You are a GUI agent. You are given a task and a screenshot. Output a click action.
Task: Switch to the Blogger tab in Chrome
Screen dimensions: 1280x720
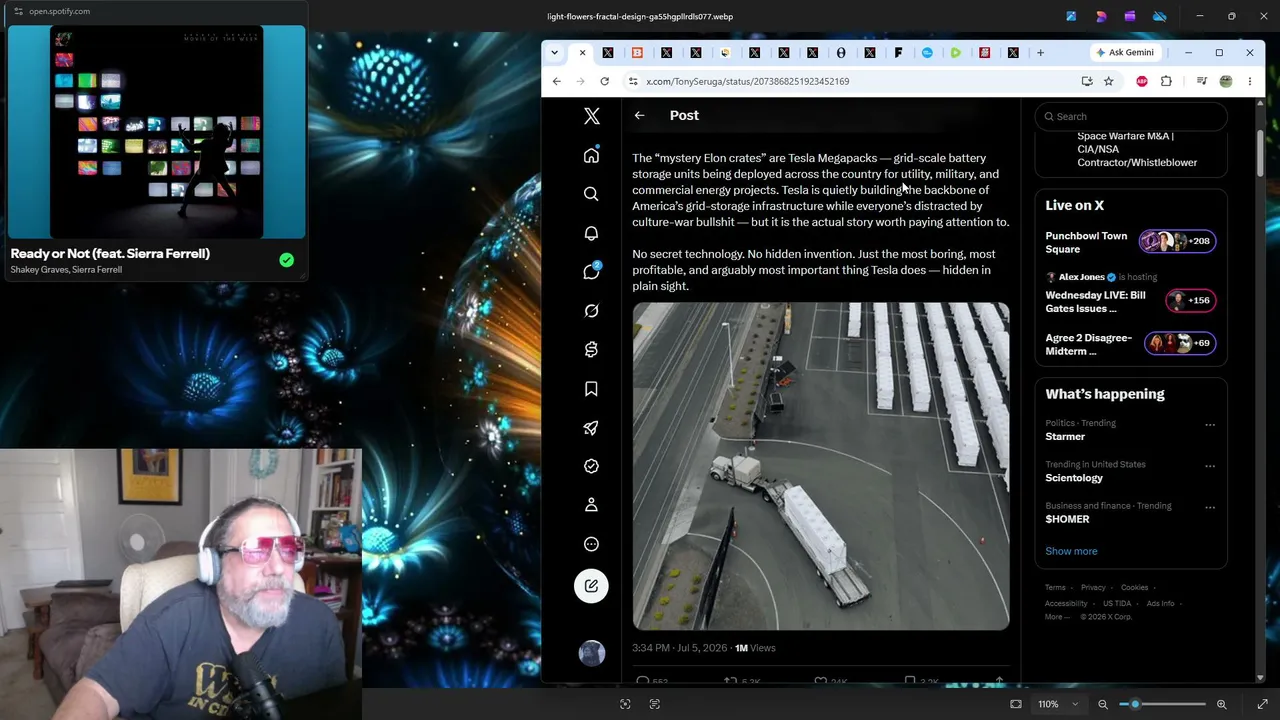click(x=637, y=52)
